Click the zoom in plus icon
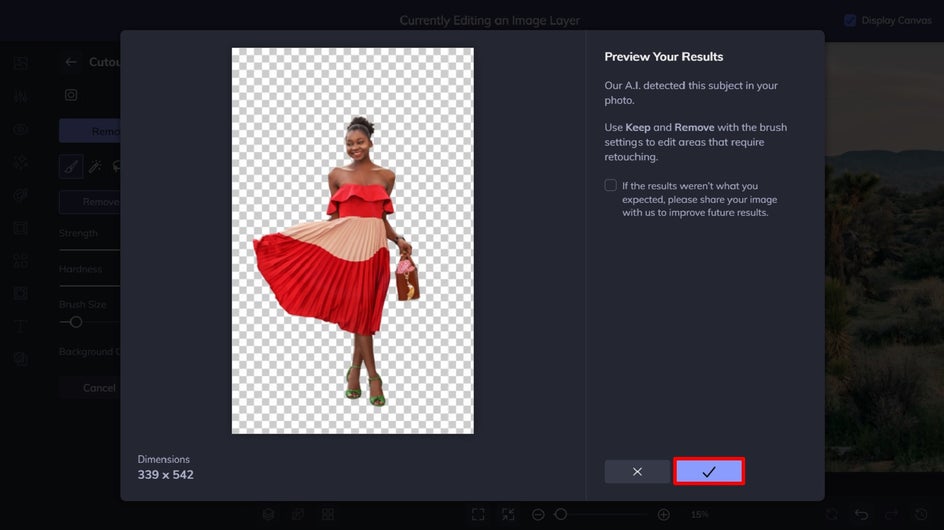 click(664, 514)
